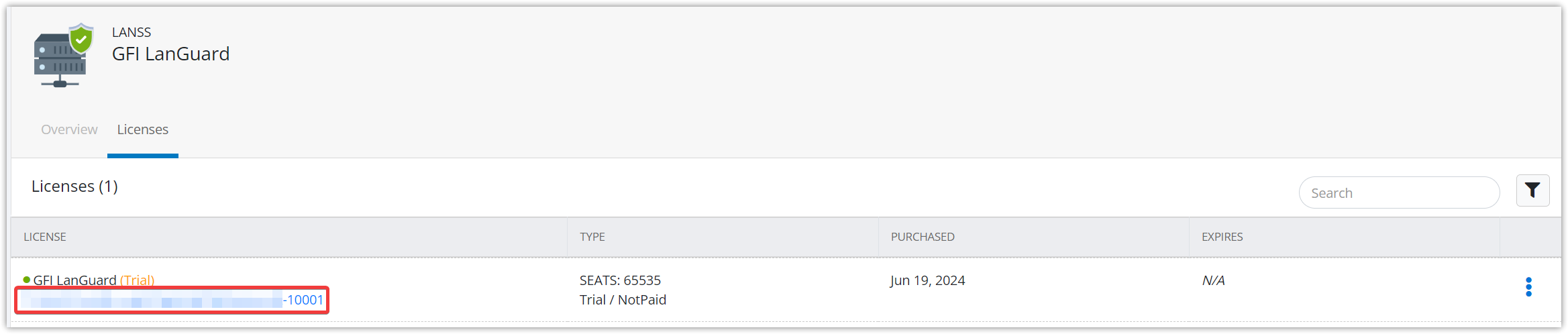Click the N/A expiry value
The height and width of the screenshot is (334, 1568).
click(1213, 280)
